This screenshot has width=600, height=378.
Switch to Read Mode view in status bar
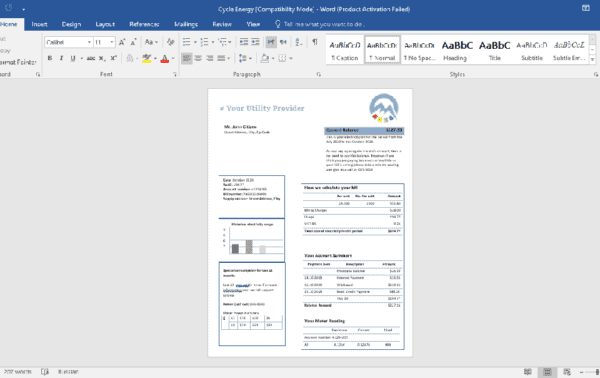pyautogui.click(x=528, y=372)
